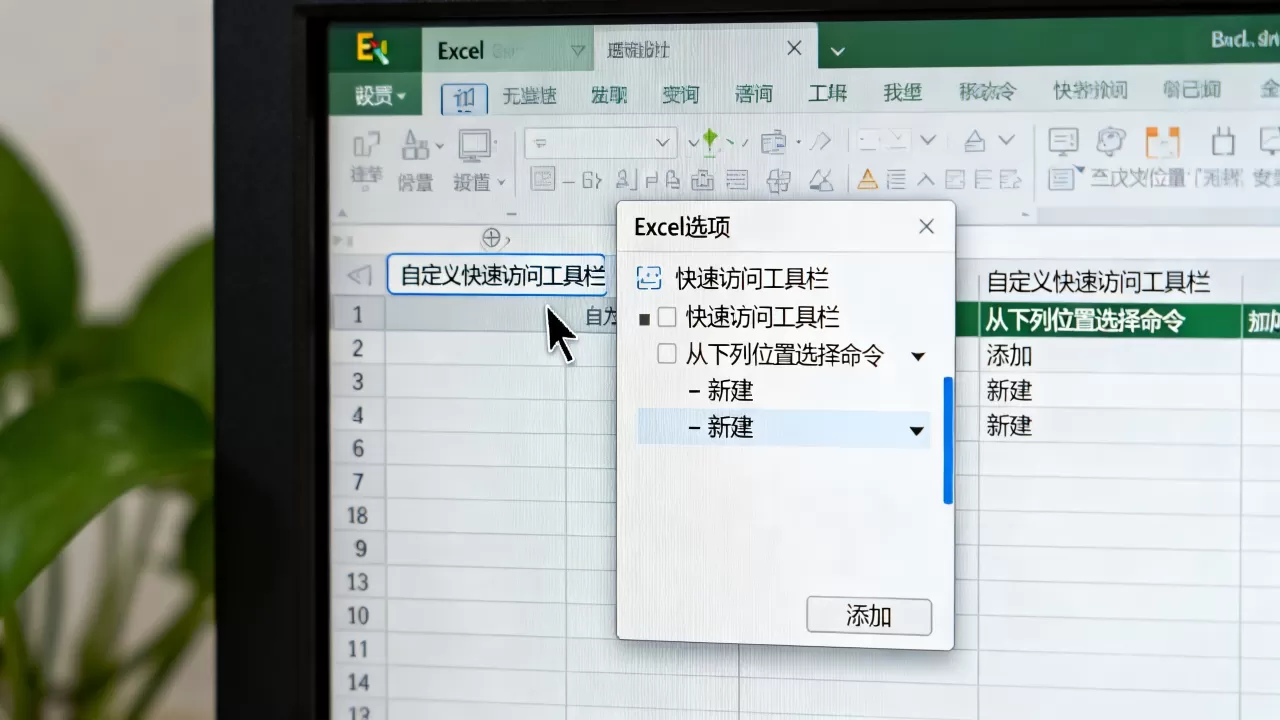Select the highlighted 新建 entry in the dialog
Screen dimensions: 1280x720
[784, 428]
